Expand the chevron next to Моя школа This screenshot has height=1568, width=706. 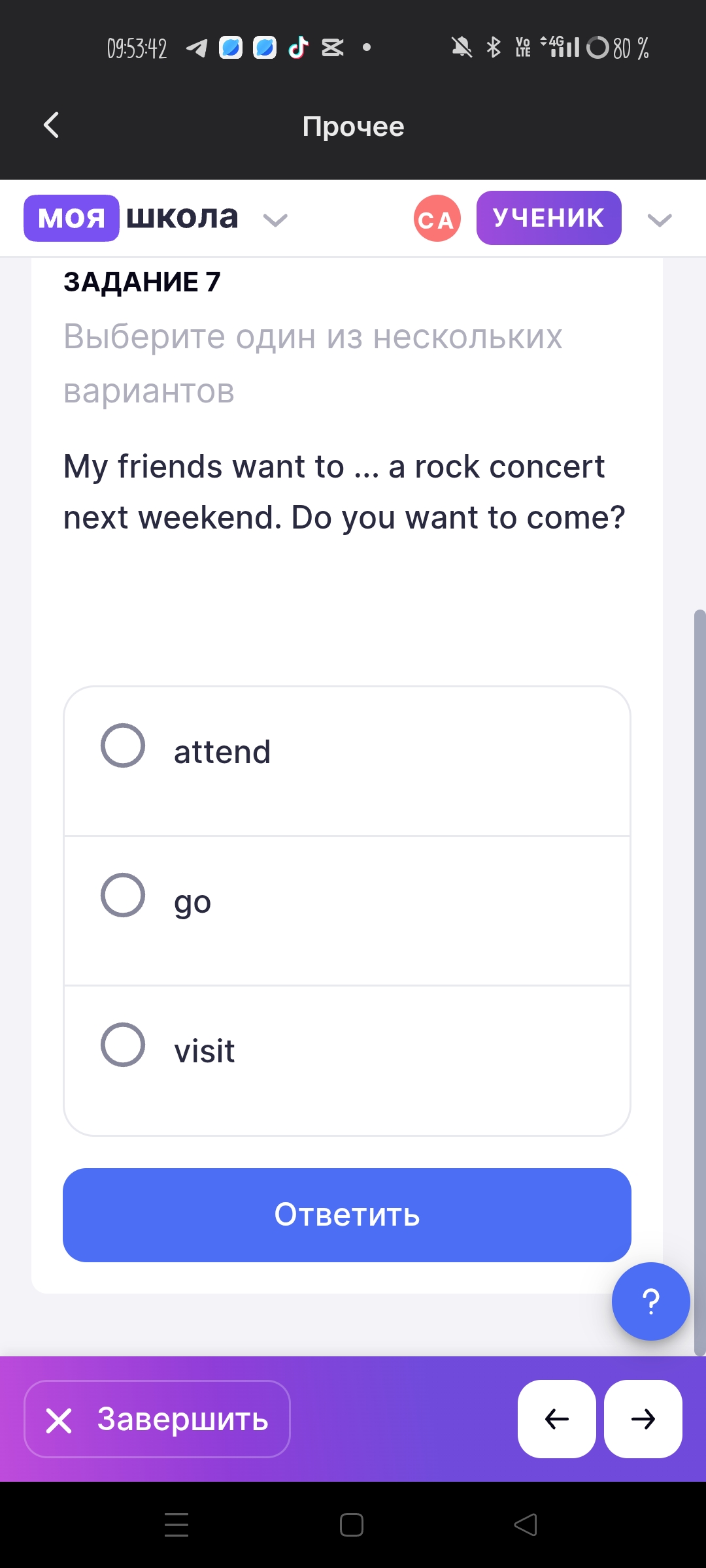[x=275, y=220]
